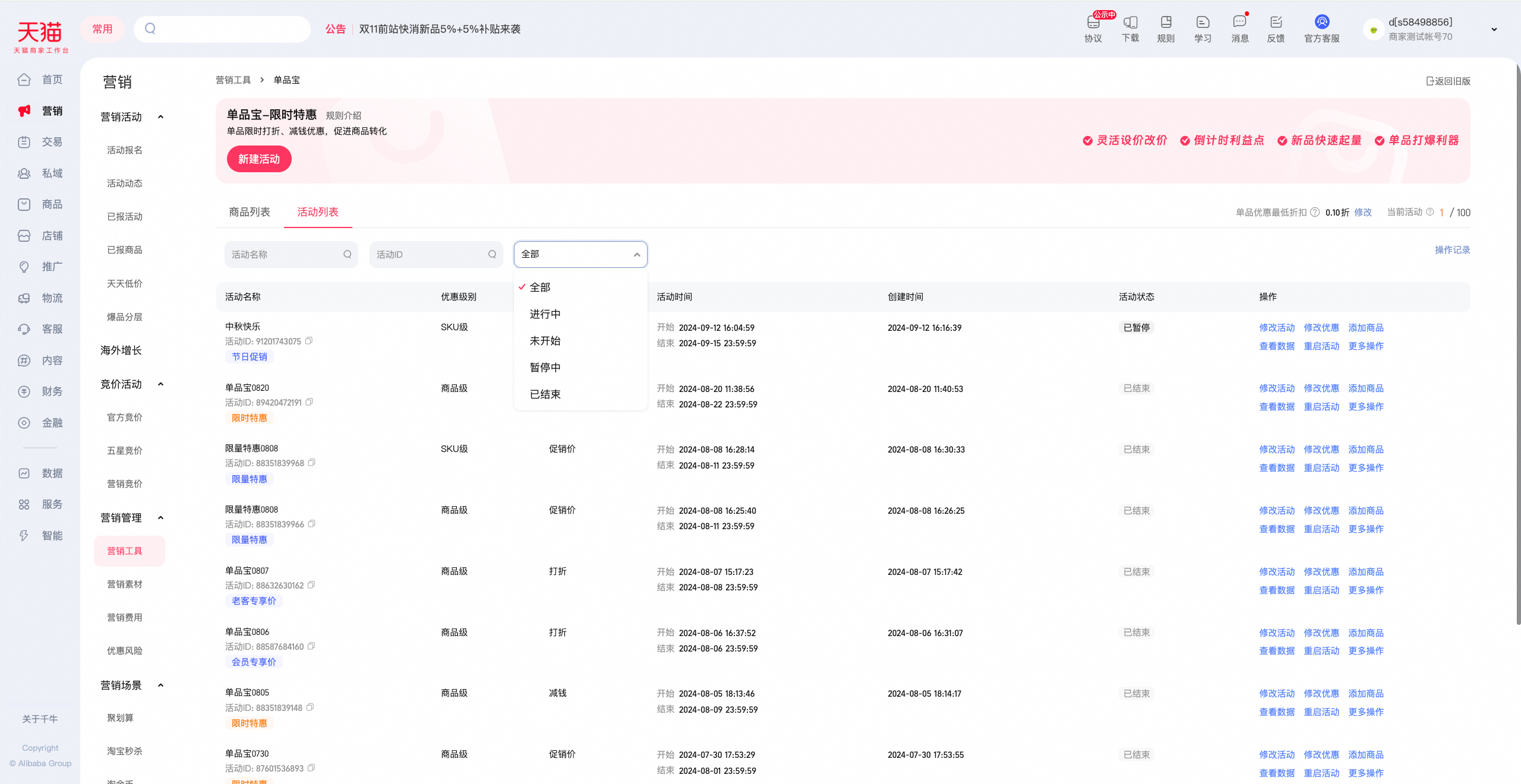Viewport: 1521px width, 784px height.
Task: Click 新建活动 button
Action: click(x=259, y=159)
